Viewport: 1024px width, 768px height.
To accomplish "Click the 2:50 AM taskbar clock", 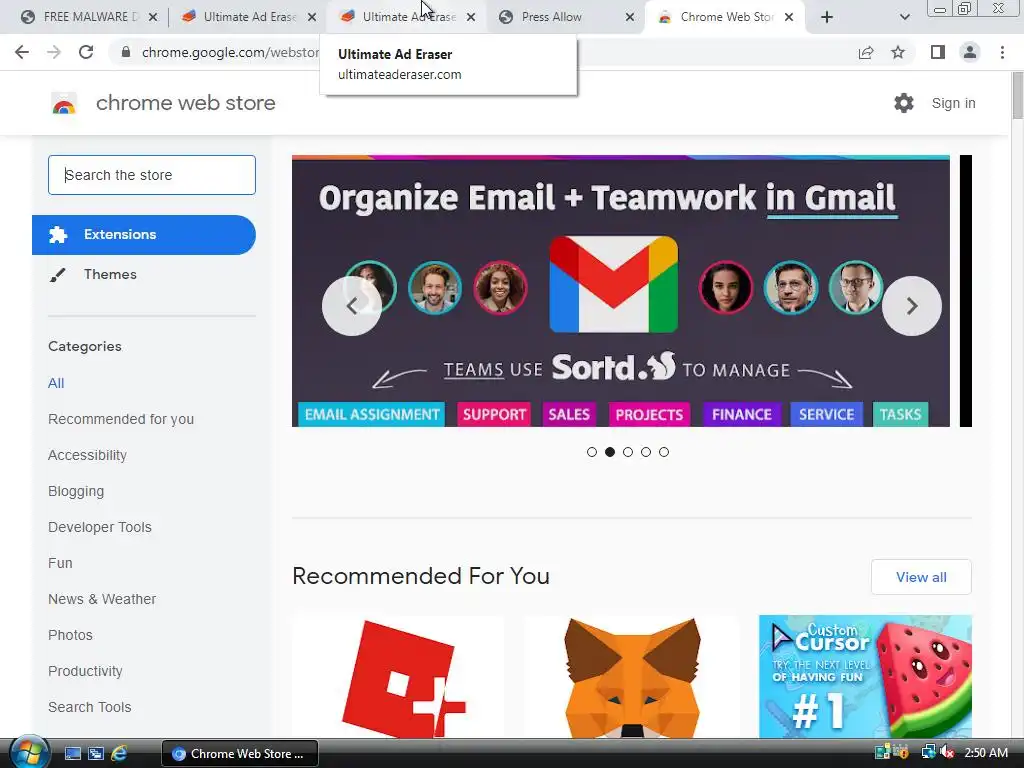I will click(986, 752).
